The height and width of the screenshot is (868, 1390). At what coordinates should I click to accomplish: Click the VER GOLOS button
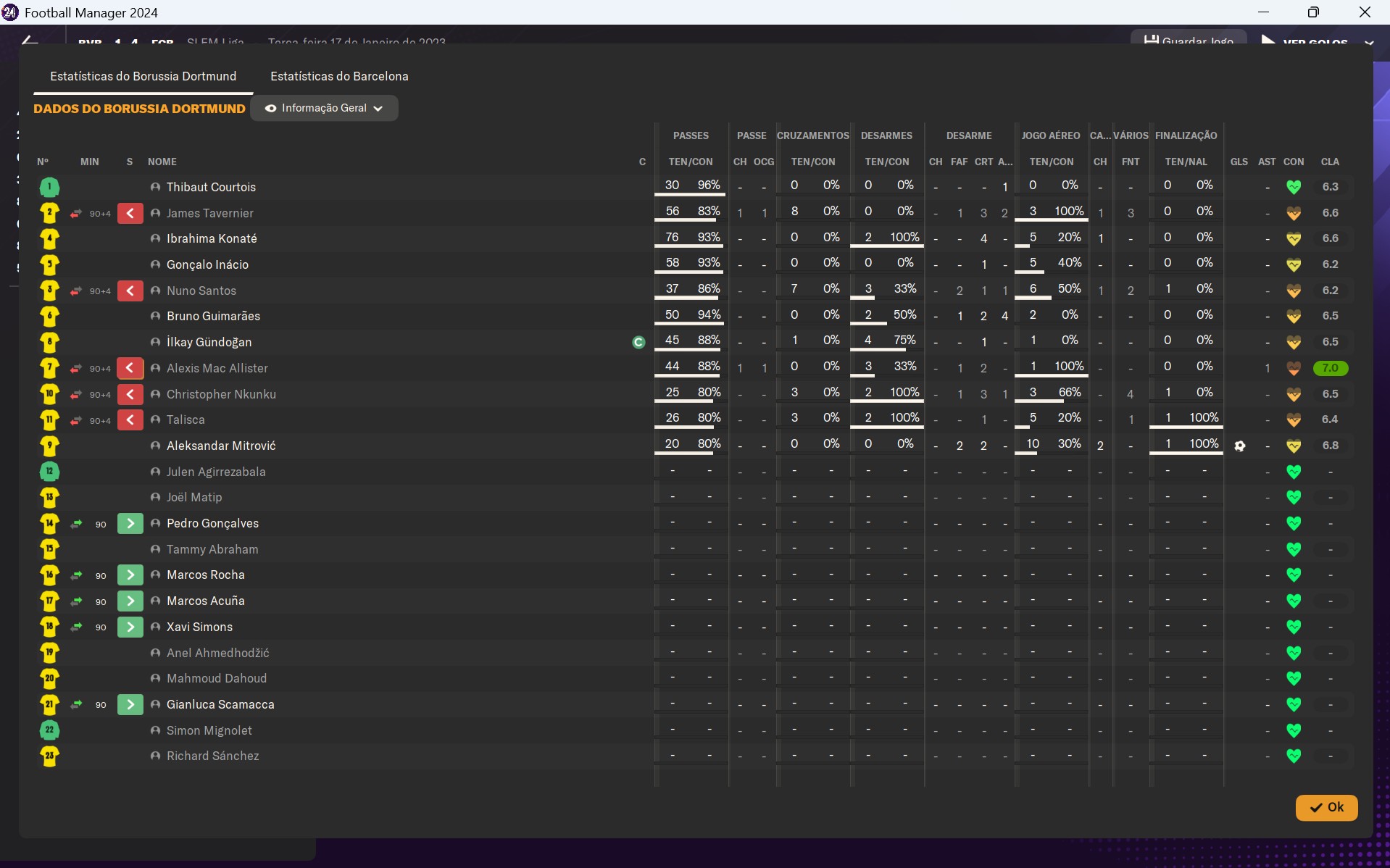click(x=1306, y=41)
